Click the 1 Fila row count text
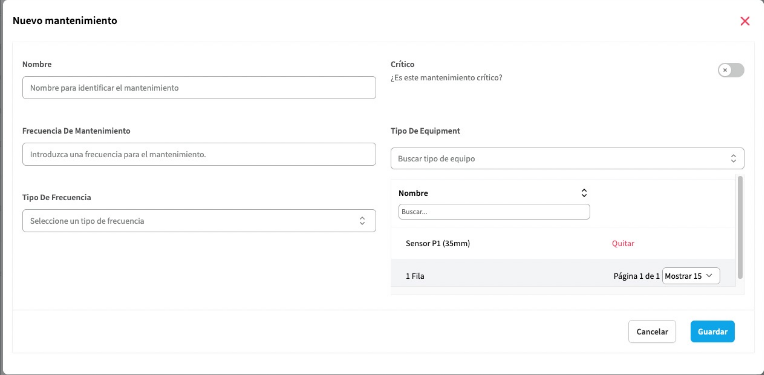The width and height of the screenshot is (764, 375). (415, 276)
